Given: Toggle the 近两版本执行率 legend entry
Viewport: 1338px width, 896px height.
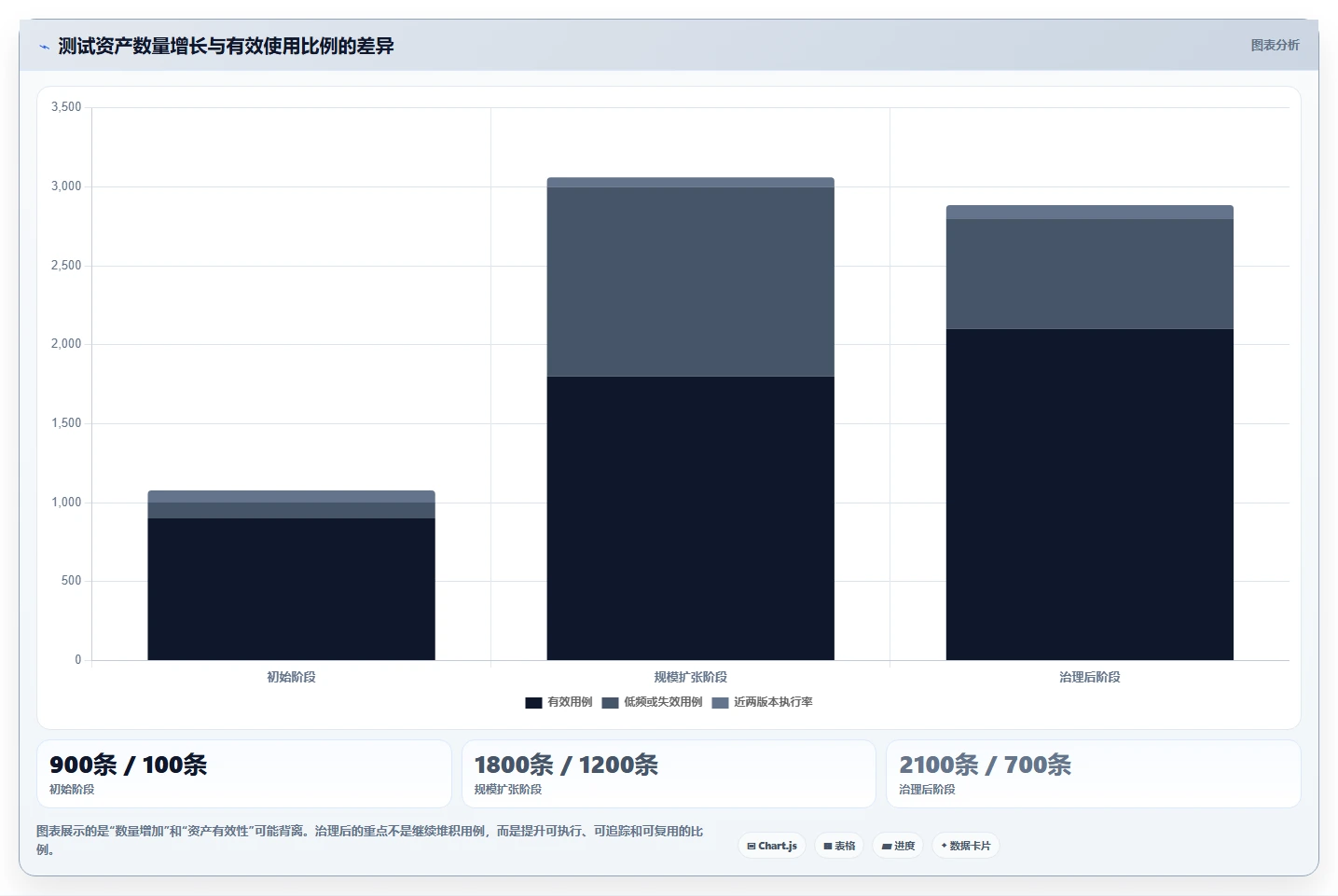Looking at the screenshot, I should click(x=762, y=702).
